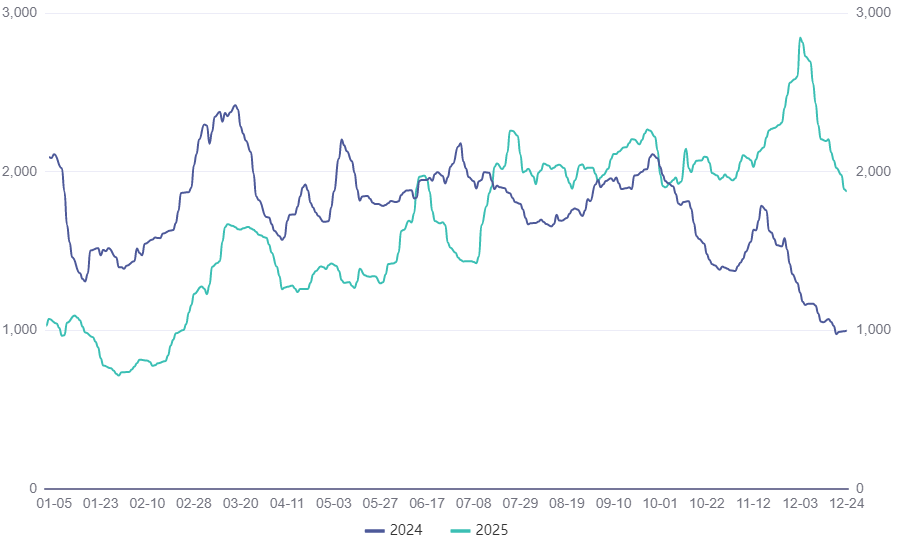Click the 01-05 x-axis date label
Image resolution: width=898 pixels, height=547 pixels.
pos(53,504)
